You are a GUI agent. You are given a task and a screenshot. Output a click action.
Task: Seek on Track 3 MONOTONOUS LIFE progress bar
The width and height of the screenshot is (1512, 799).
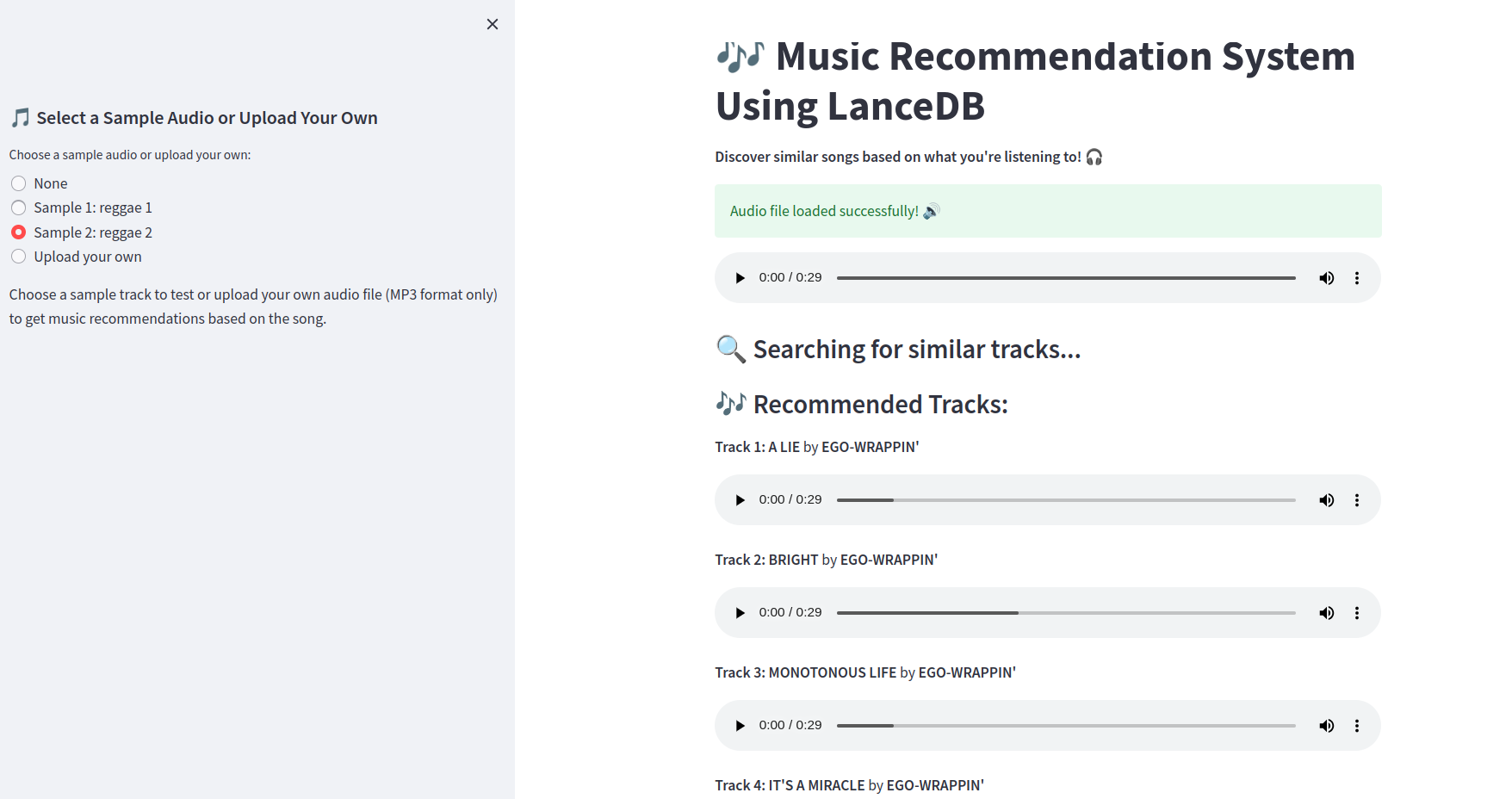1066,726
